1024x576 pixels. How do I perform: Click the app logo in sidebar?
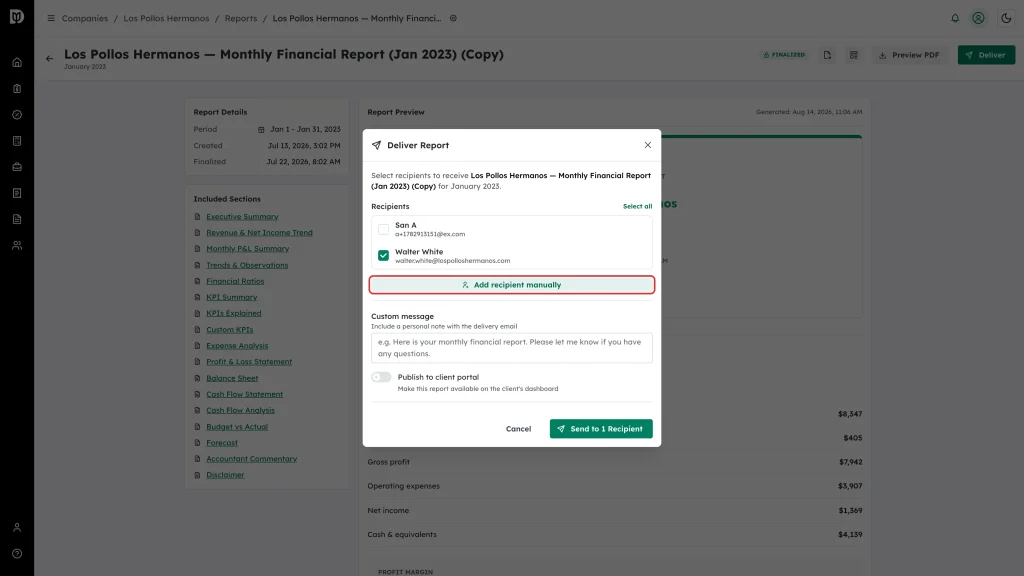click(17, 16)
